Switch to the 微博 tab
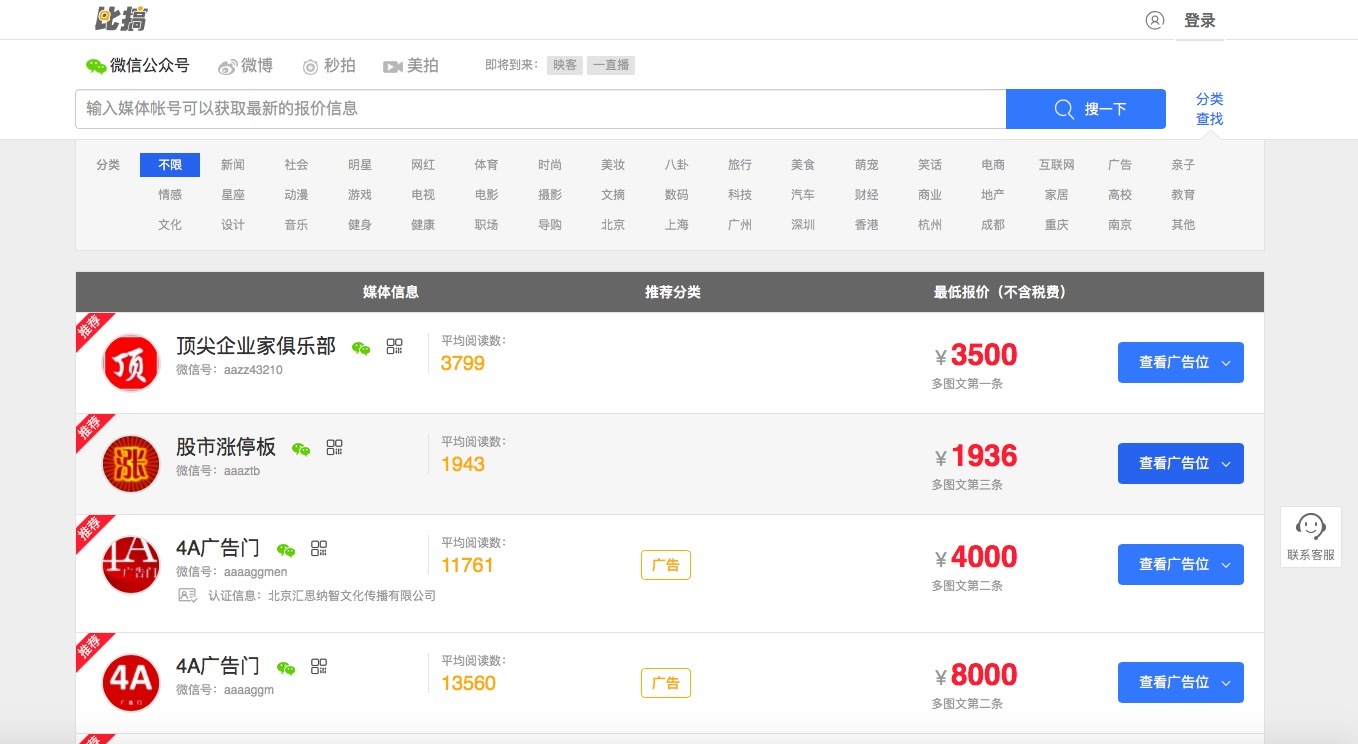This screenshot has width=1358, height=744. [x=246, y=66]
